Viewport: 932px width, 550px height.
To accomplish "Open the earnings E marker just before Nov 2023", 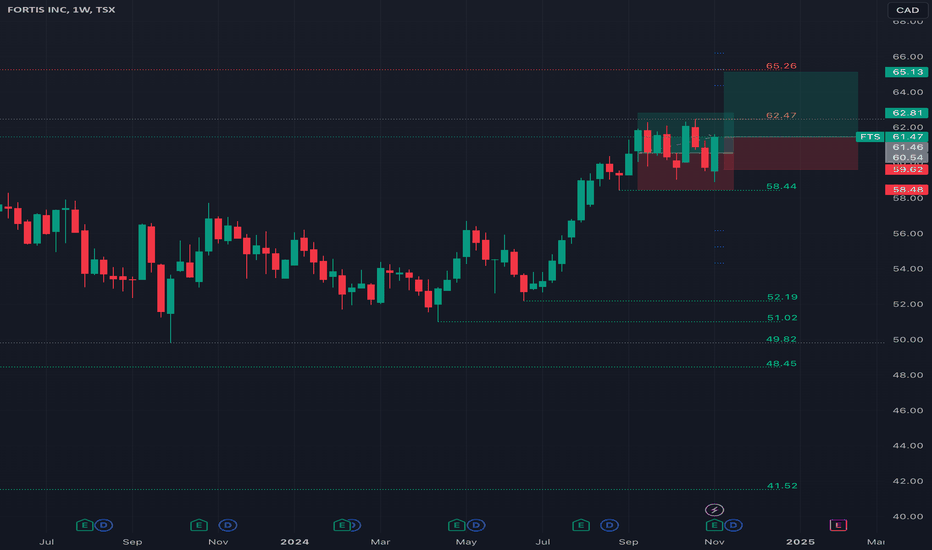I will point(199,525).
